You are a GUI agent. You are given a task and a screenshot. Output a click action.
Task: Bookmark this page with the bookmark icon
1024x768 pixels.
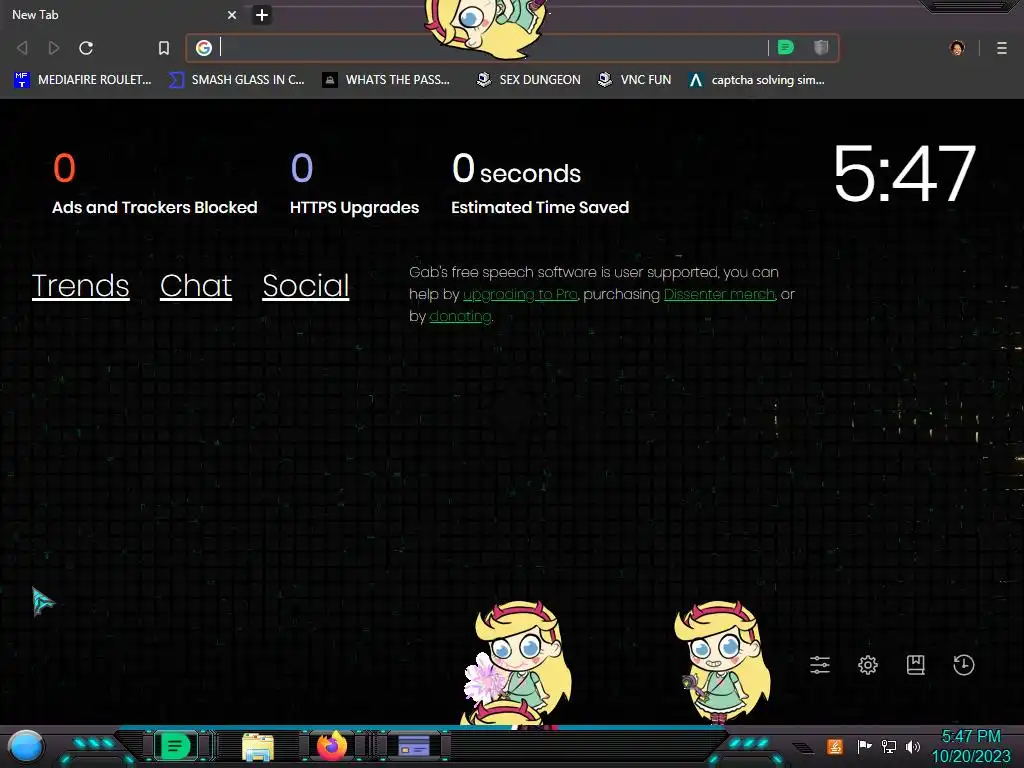164,48
